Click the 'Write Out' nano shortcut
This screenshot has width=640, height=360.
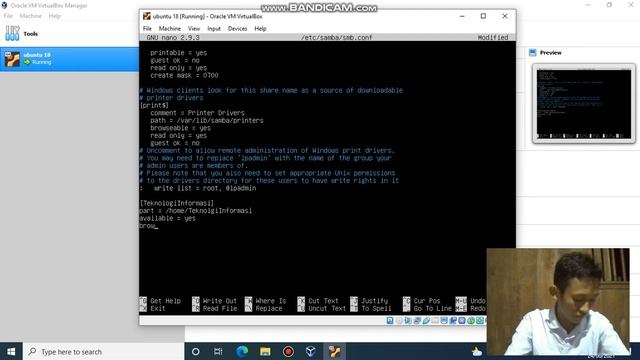click(x=220, y=301)
